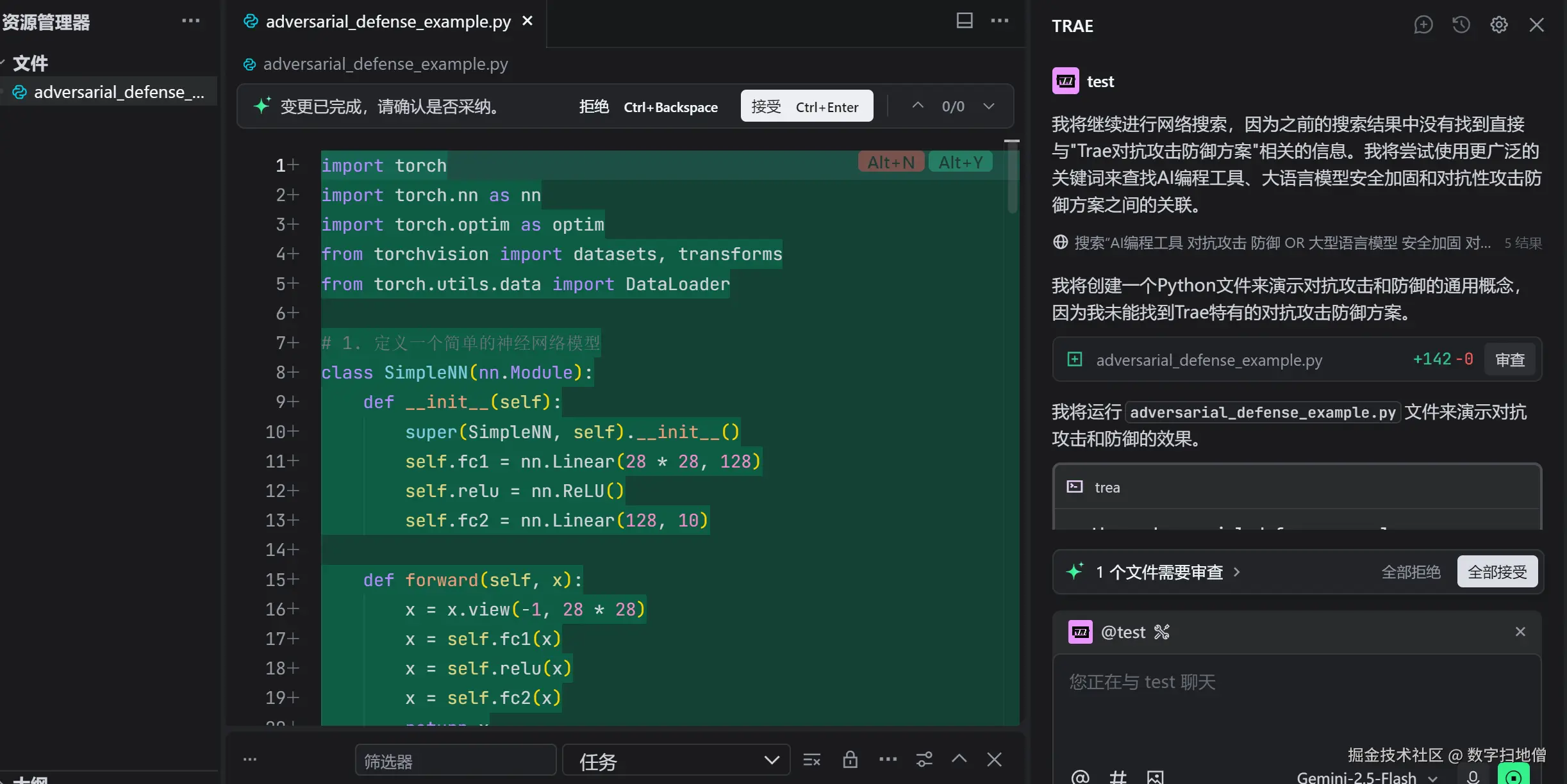Click the microphone voice input icon
Viewport: 1567px width, 784px height.
tap(1473, 777)
